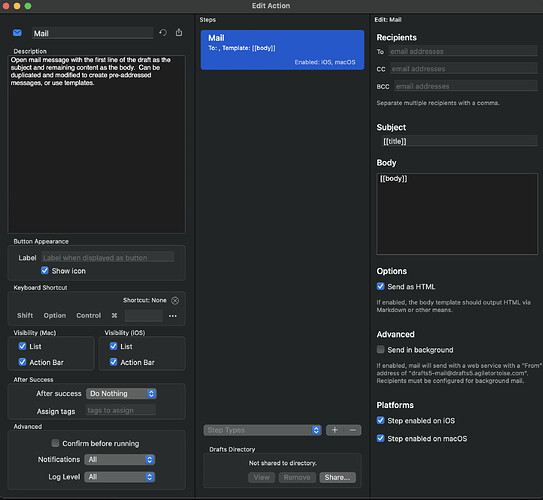Uncheck List under Visibility (iOS)
The width and height of the screenshot is (543, 500).
[113, 346]
